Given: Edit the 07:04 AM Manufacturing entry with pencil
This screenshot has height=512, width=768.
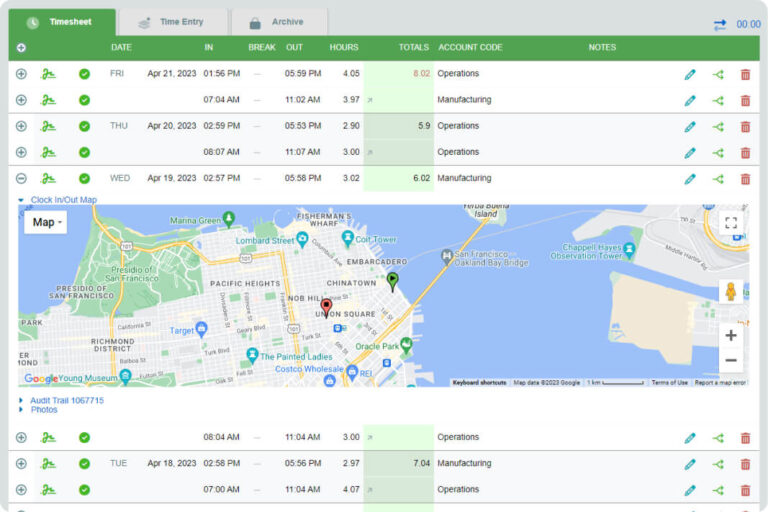Looking at the screenshot, I should click(690, 100).
